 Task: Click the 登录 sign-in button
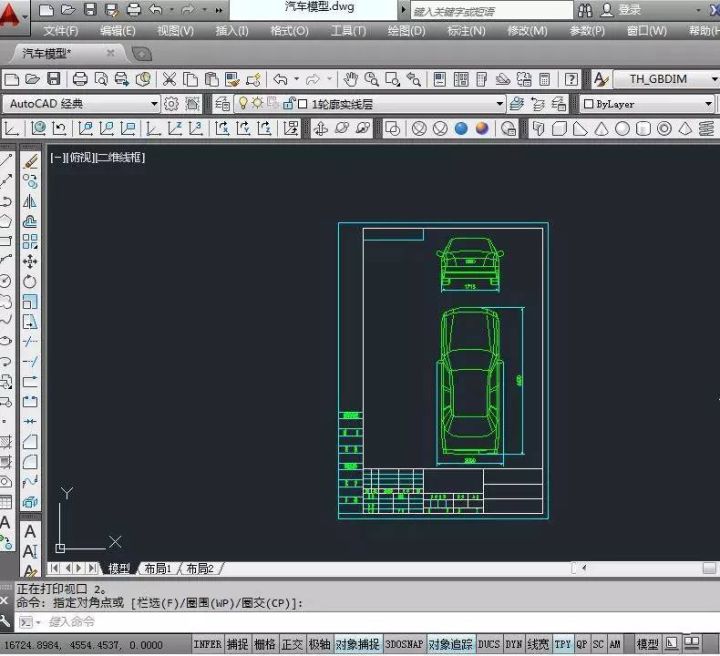click(x=621, y=10)
